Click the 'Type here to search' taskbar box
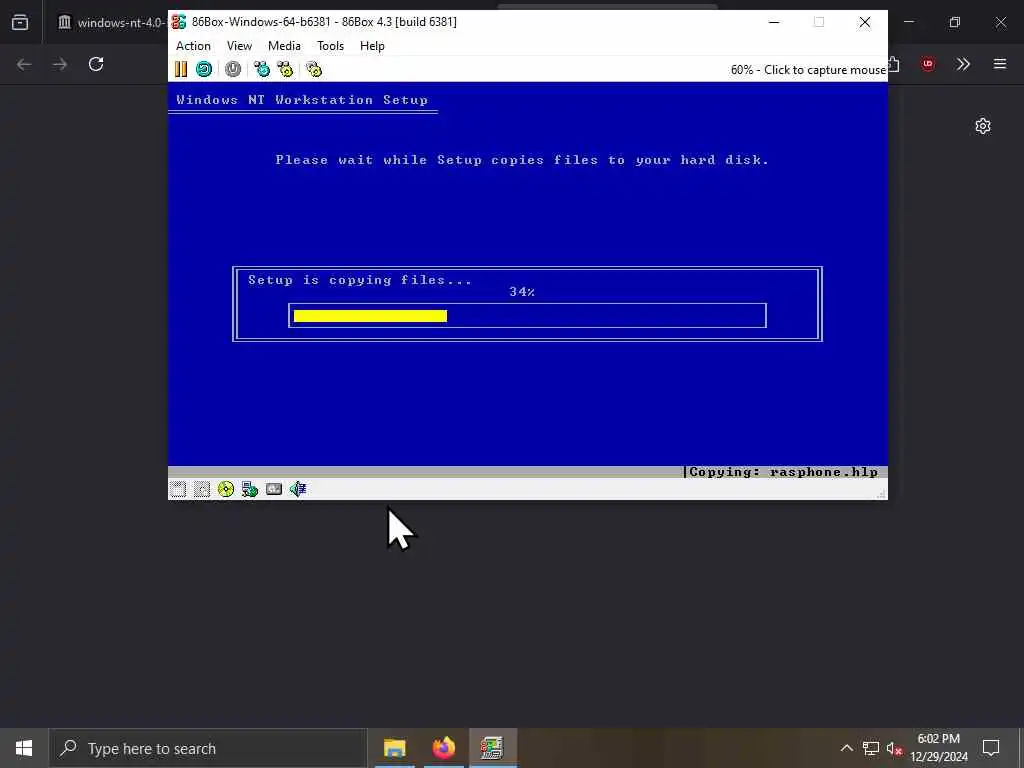The height and width of the screenshot is (768, 1024). coord(208,748)
